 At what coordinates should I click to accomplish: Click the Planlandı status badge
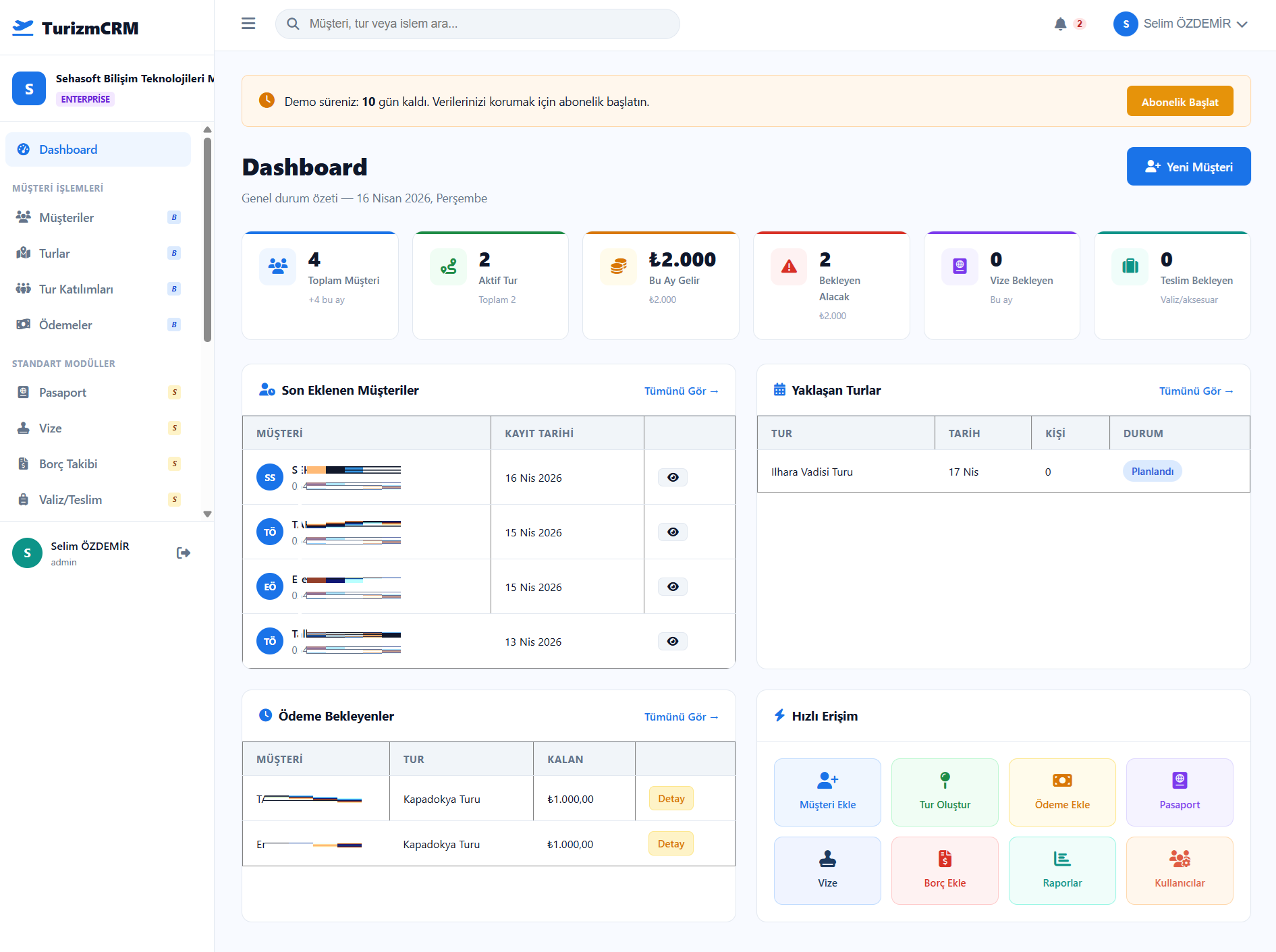coord(1152,472)
